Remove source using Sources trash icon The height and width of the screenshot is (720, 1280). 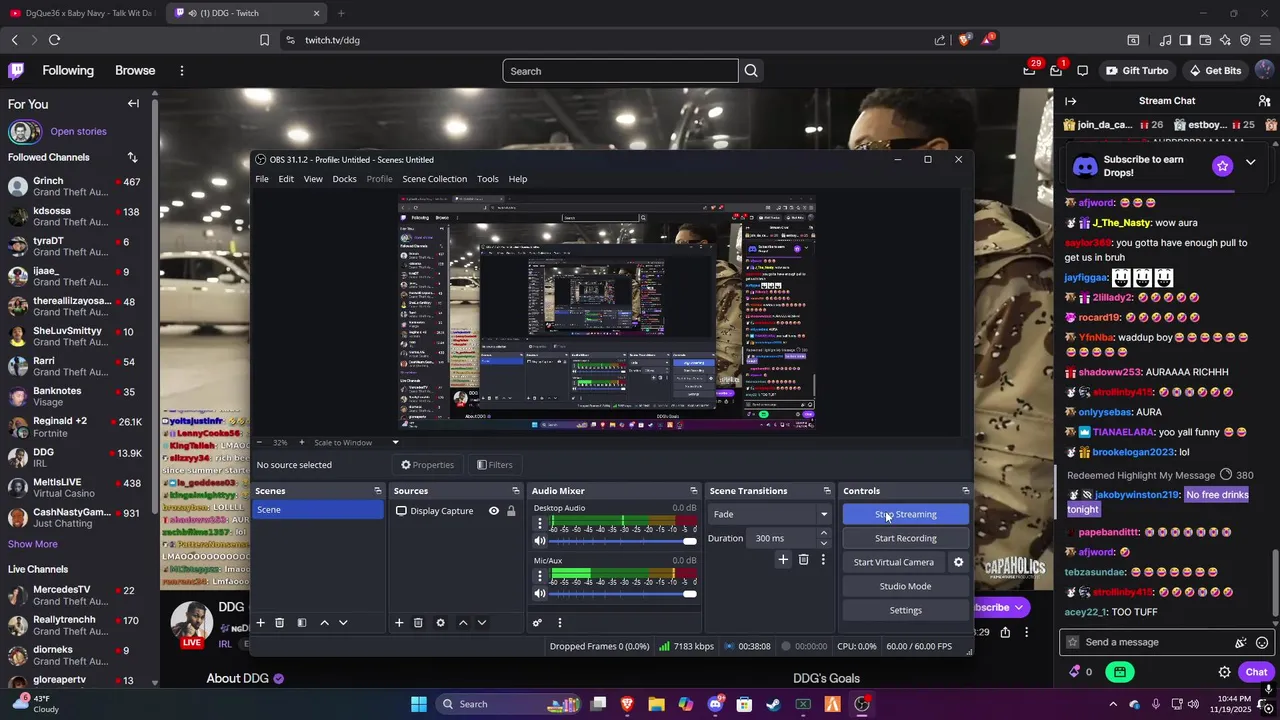[x=418, y=622]
